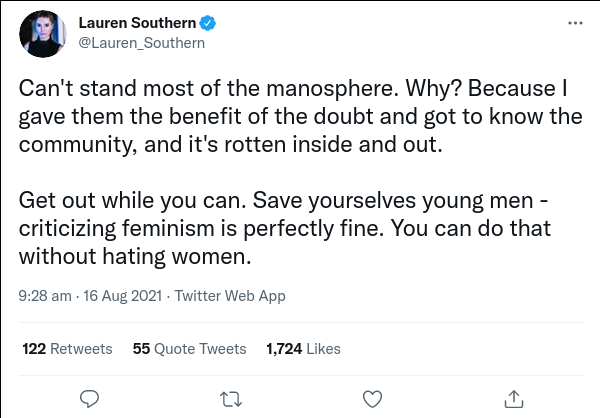Open Lauren Southern's profile picture
The image size is (600, 418).
[39, 35]
